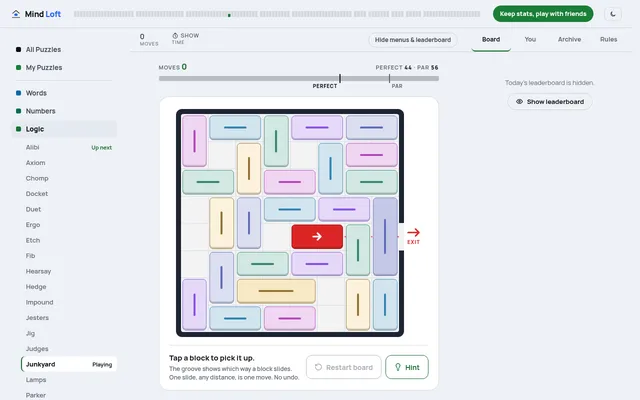
Task: Click the Mind Loft logo icon
Action: (x=16, y=14)
